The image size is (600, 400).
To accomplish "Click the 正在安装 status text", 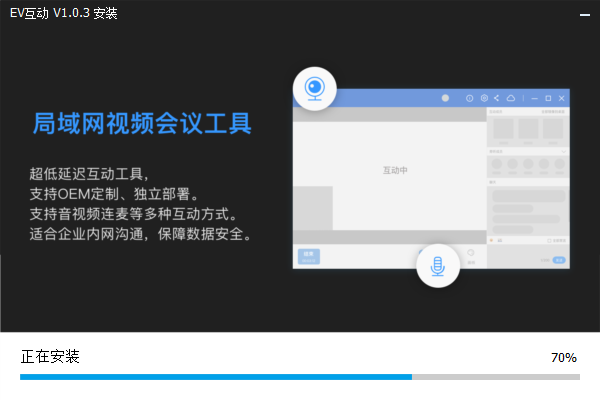I will (x=50, y=356).
